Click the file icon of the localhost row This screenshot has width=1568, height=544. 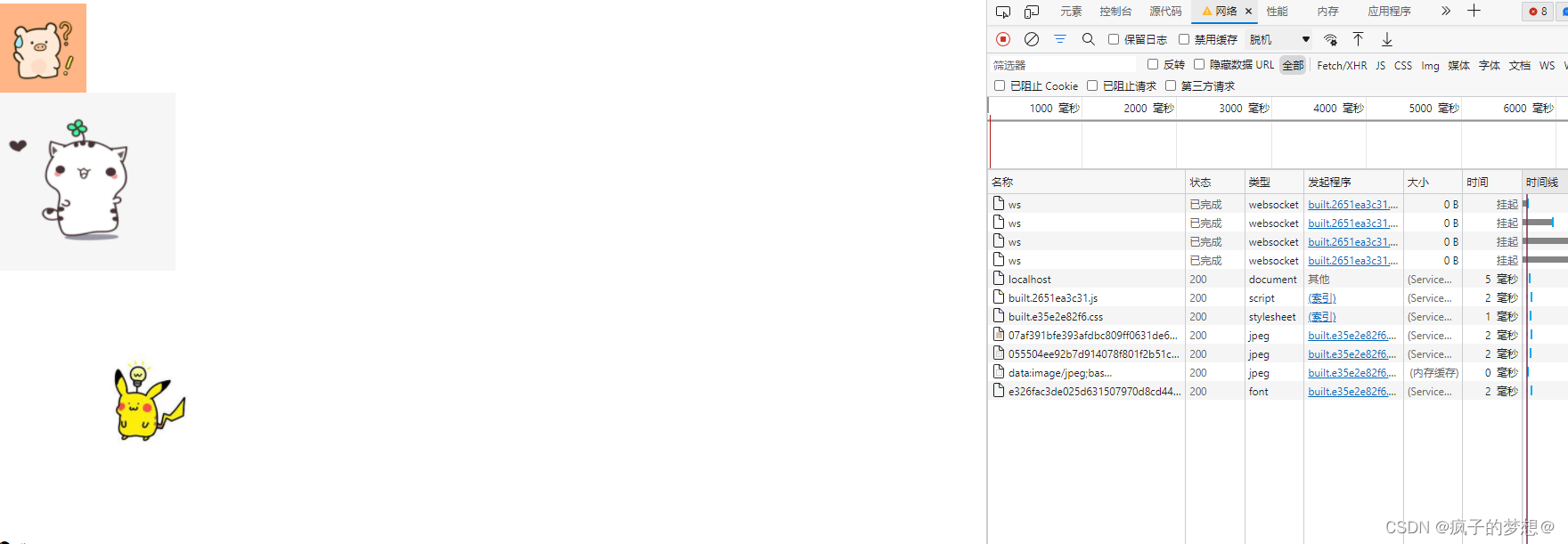coord(999,279)
